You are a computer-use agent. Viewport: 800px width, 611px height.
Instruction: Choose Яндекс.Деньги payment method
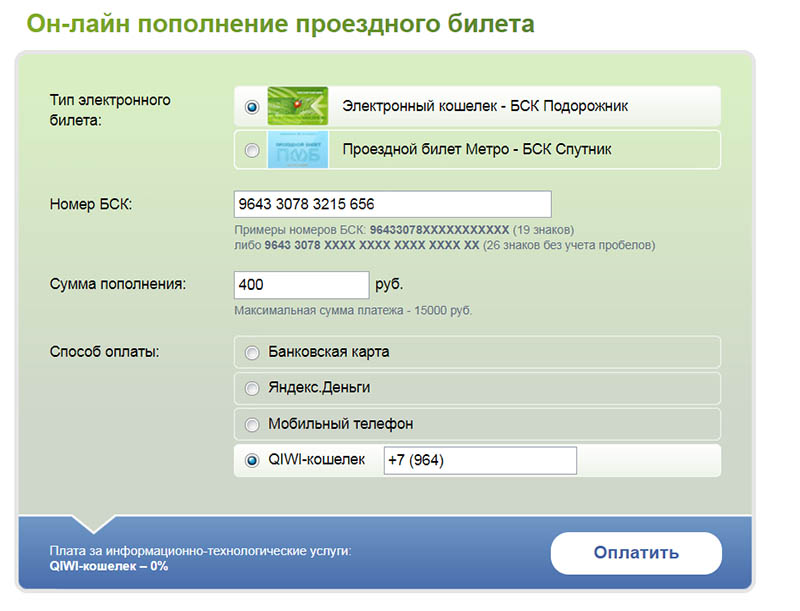coord(252,389)
